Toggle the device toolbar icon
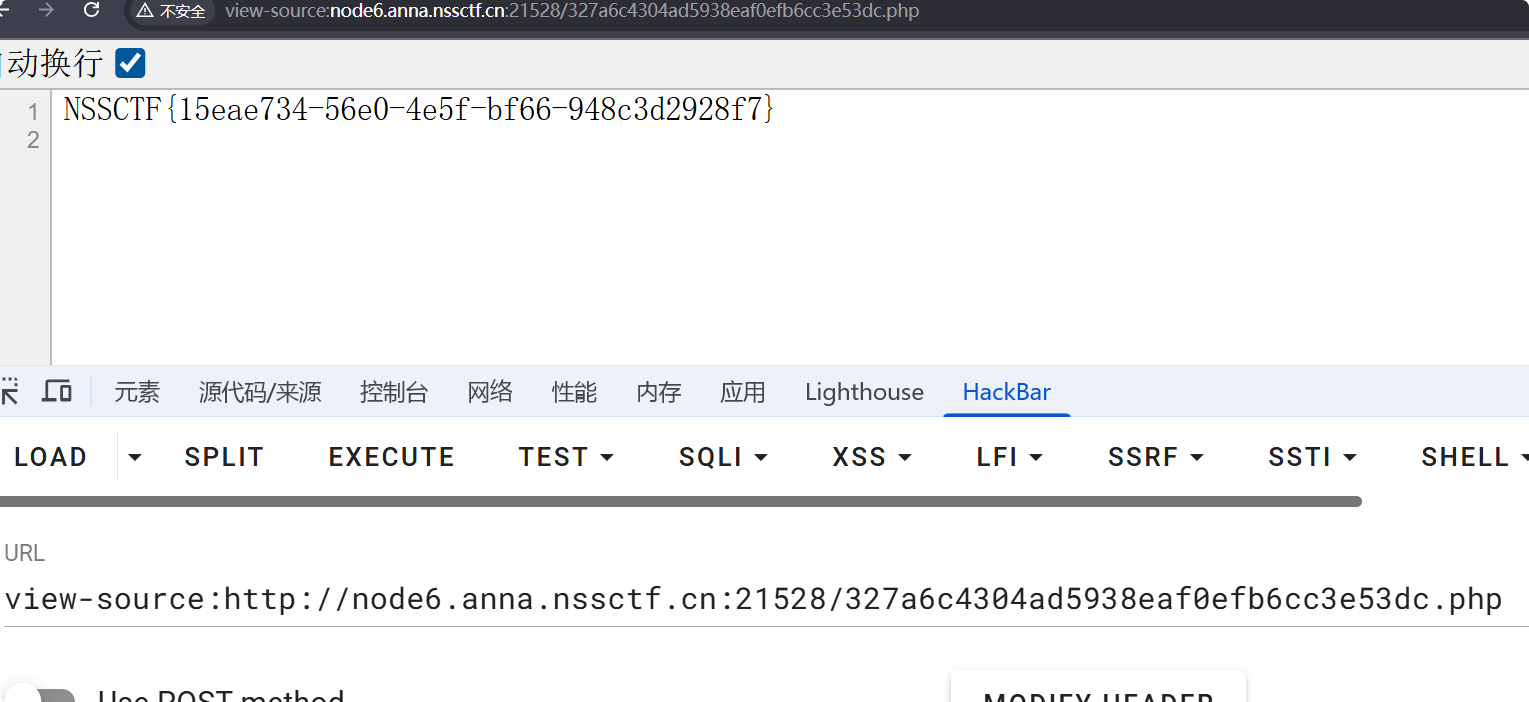This screenshot has height=702, width=1529. tap(57, 391)
